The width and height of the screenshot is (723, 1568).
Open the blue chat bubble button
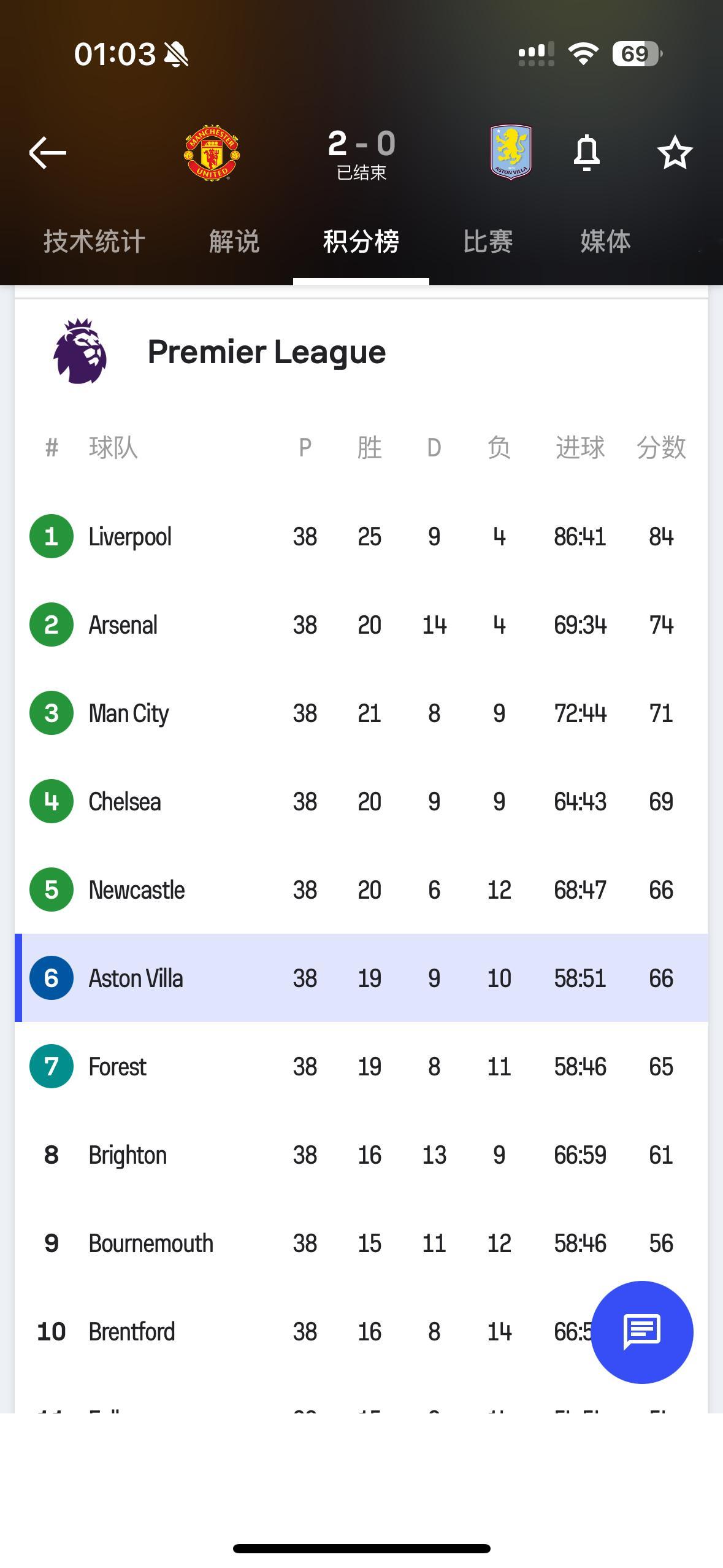[x=642, y=1332]
